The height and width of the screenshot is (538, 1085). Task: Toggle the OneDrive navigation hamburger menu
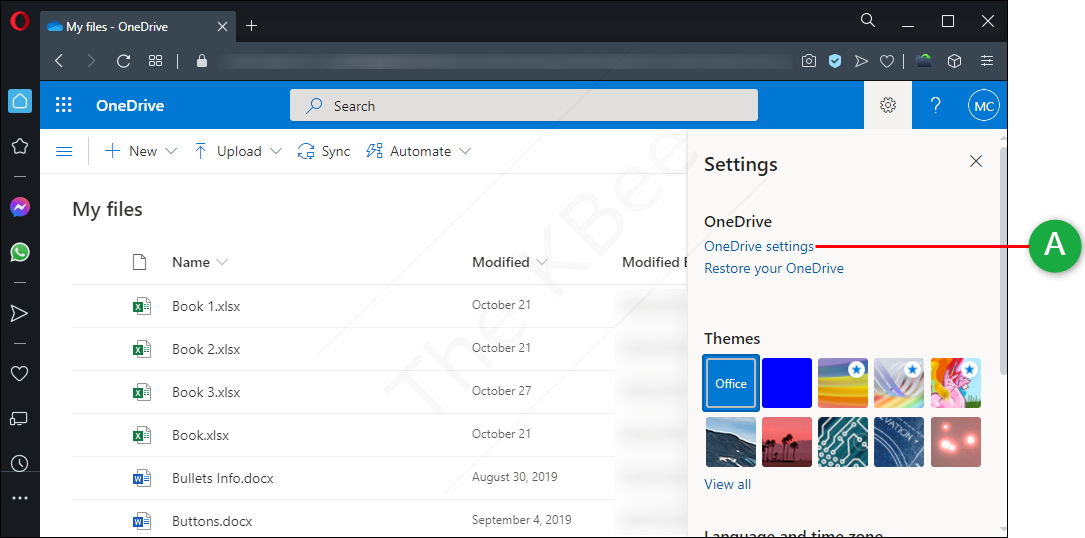pos(64,151)
